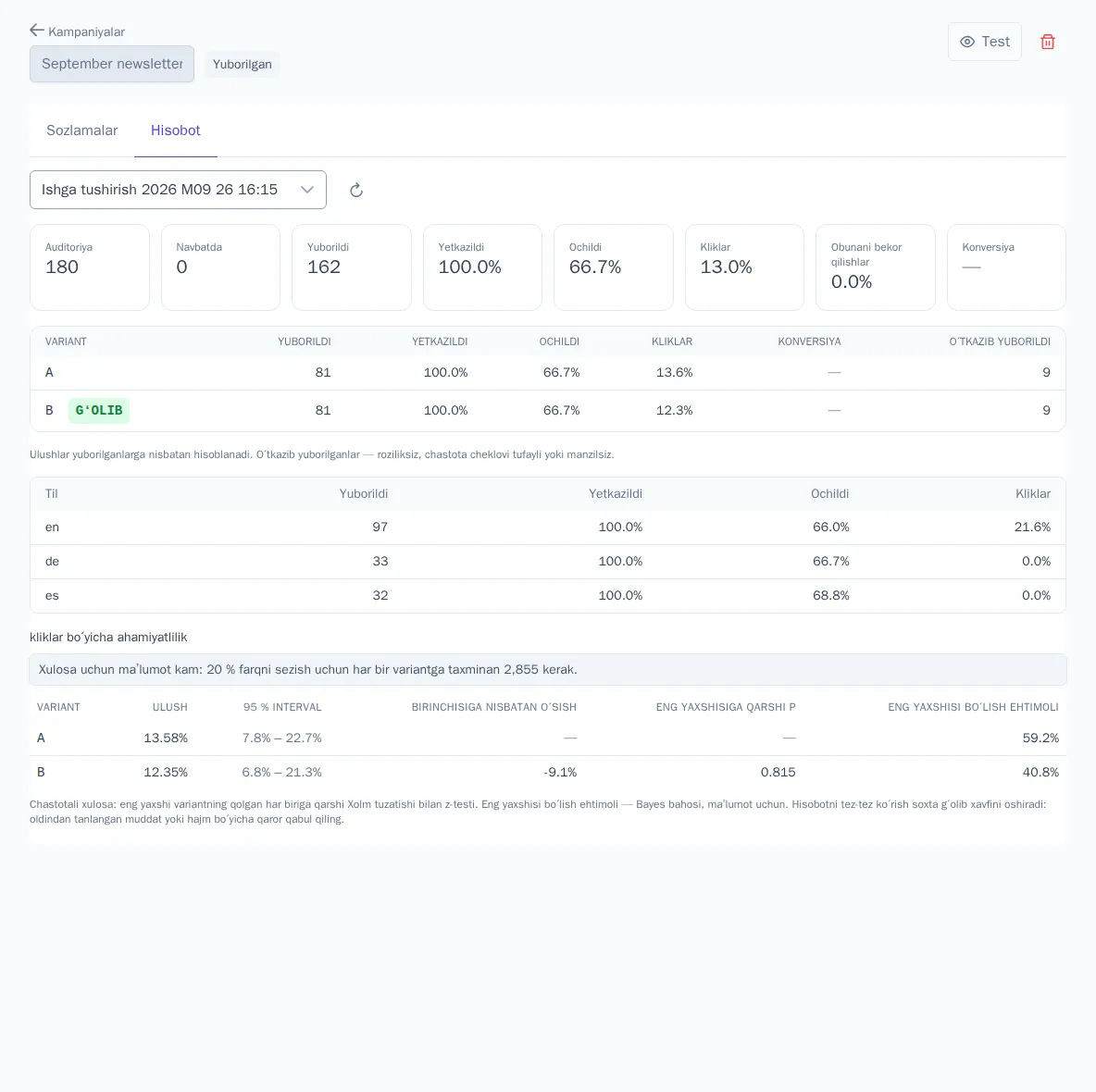Click the Obunani bekor qilishlar card

click(x=875, y=267)
